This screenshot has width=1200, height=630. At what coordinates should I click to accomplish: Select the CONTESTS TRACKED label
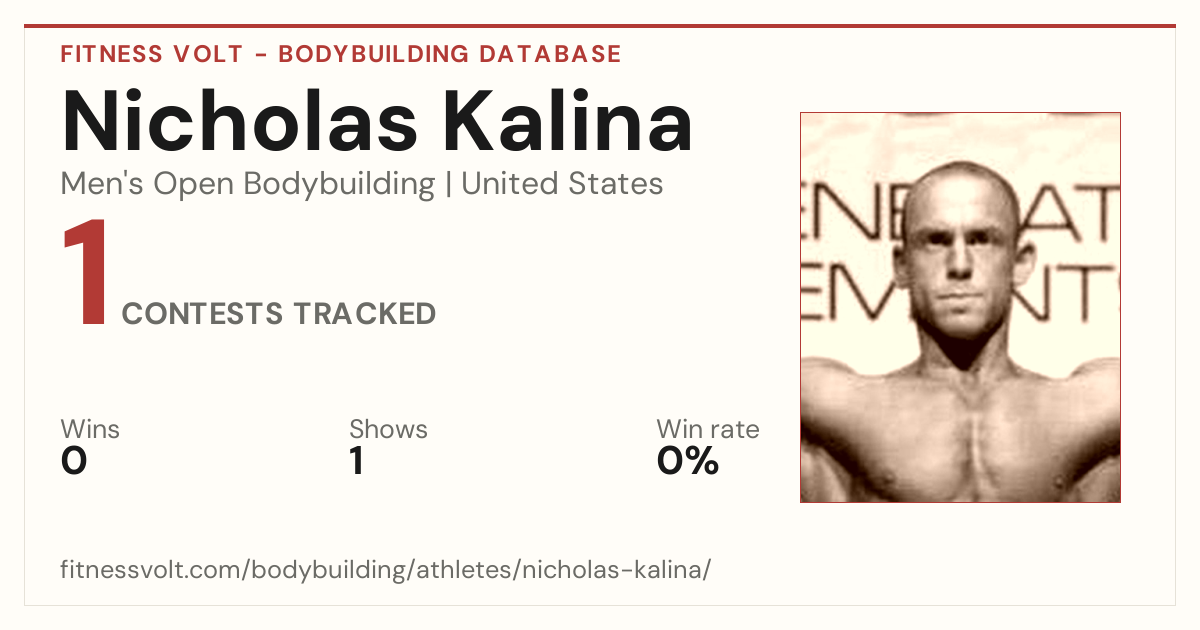(279, 314)
